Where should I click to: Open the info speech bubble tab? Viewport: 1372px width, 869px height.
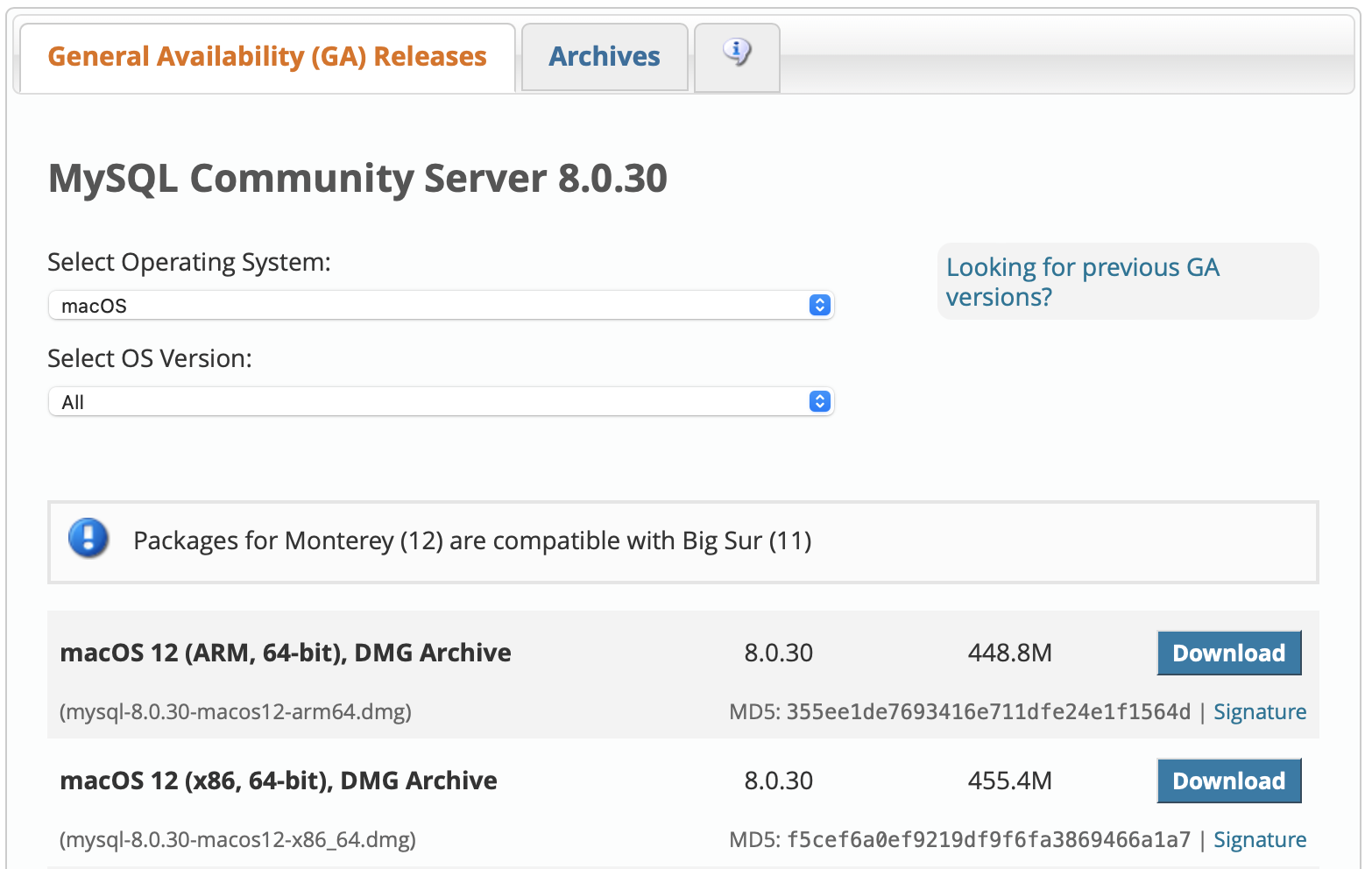(x=737, y=57)
